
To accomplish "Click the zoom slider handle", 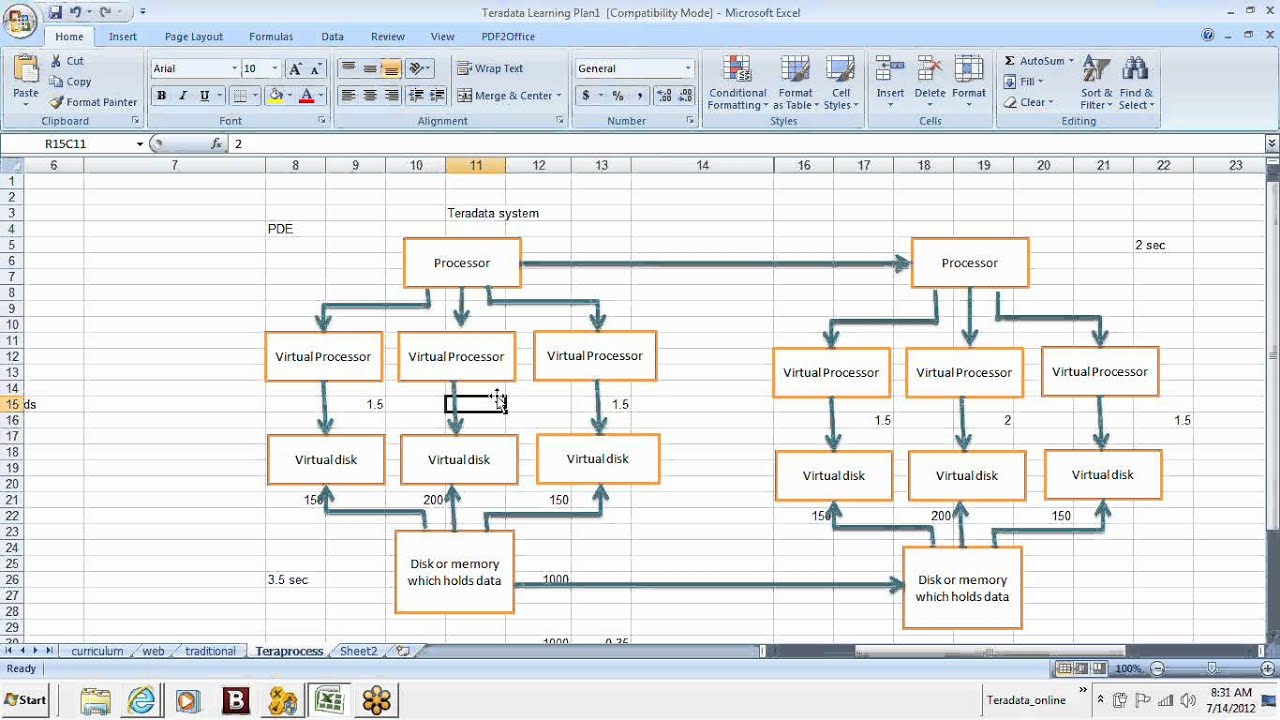I will (1212, 668).
